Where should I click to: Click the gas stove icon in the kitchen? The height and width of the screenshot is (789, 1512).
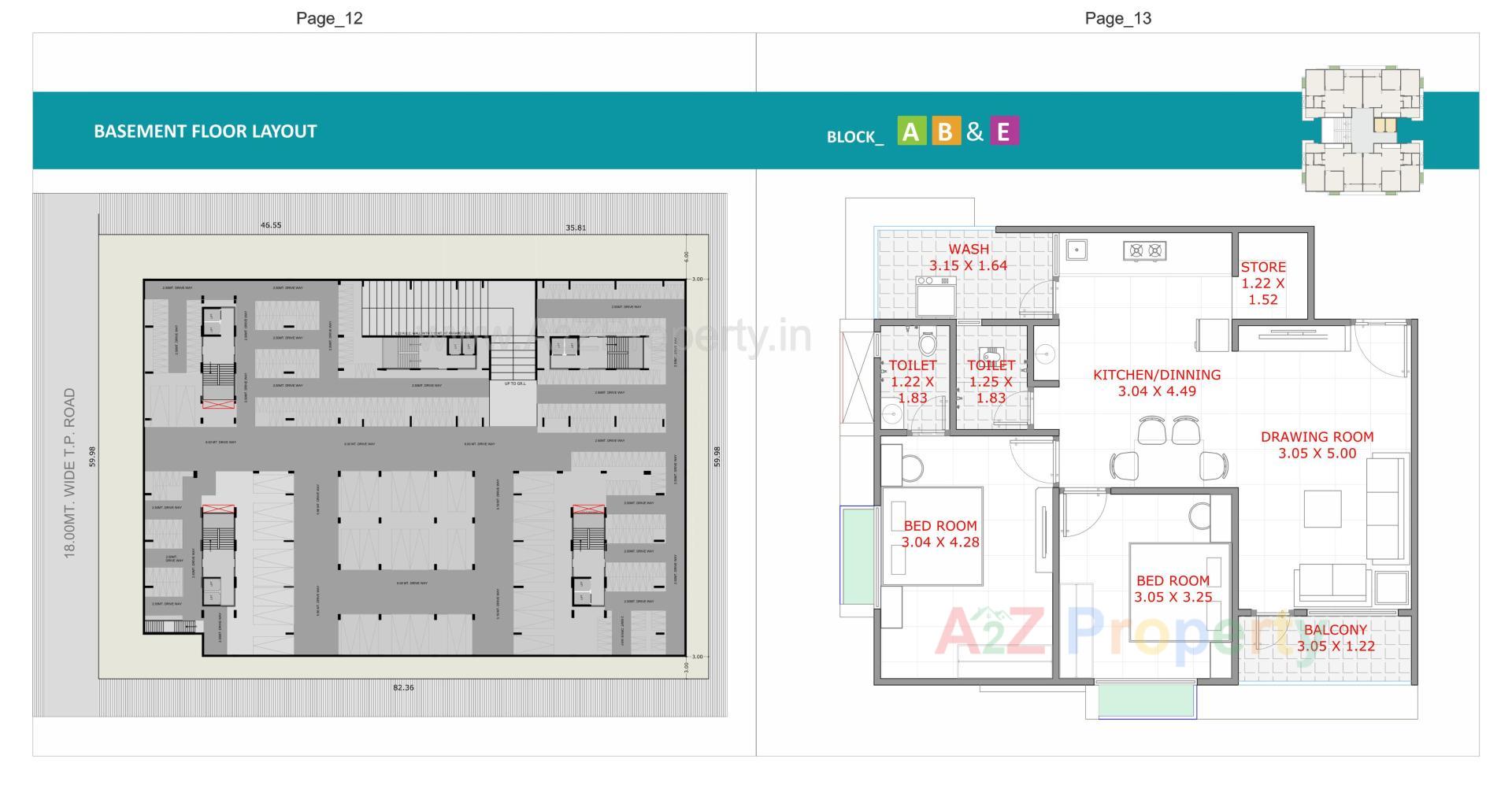1143,250
